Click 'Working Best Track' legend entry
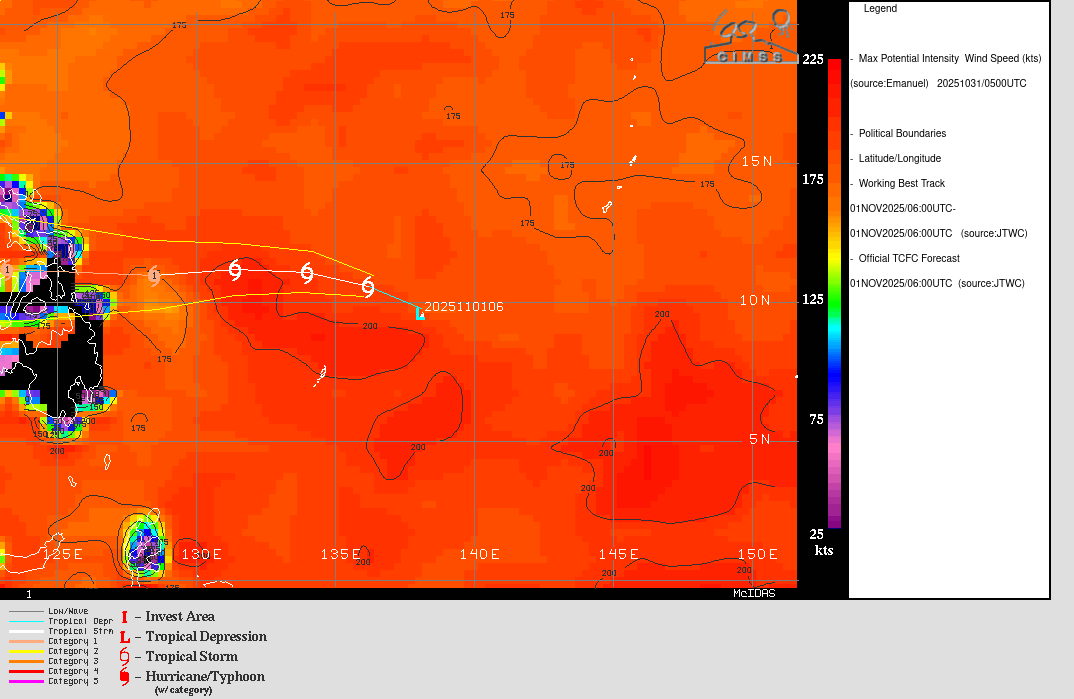 (x=901, y=184)
